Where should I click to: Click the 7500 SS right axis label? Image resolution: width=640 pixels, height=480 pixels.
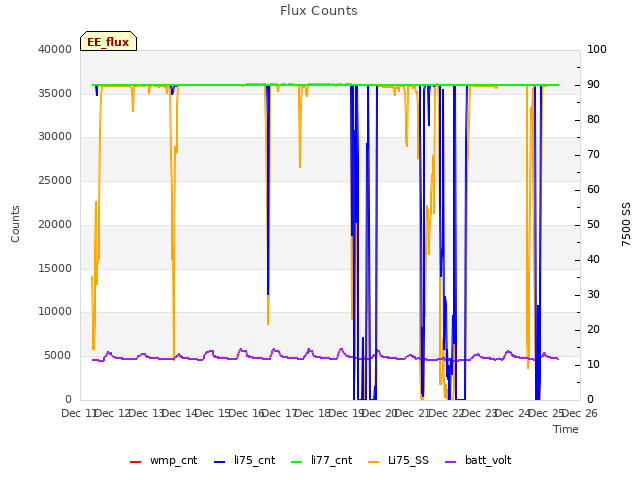(x=626, y=224)
